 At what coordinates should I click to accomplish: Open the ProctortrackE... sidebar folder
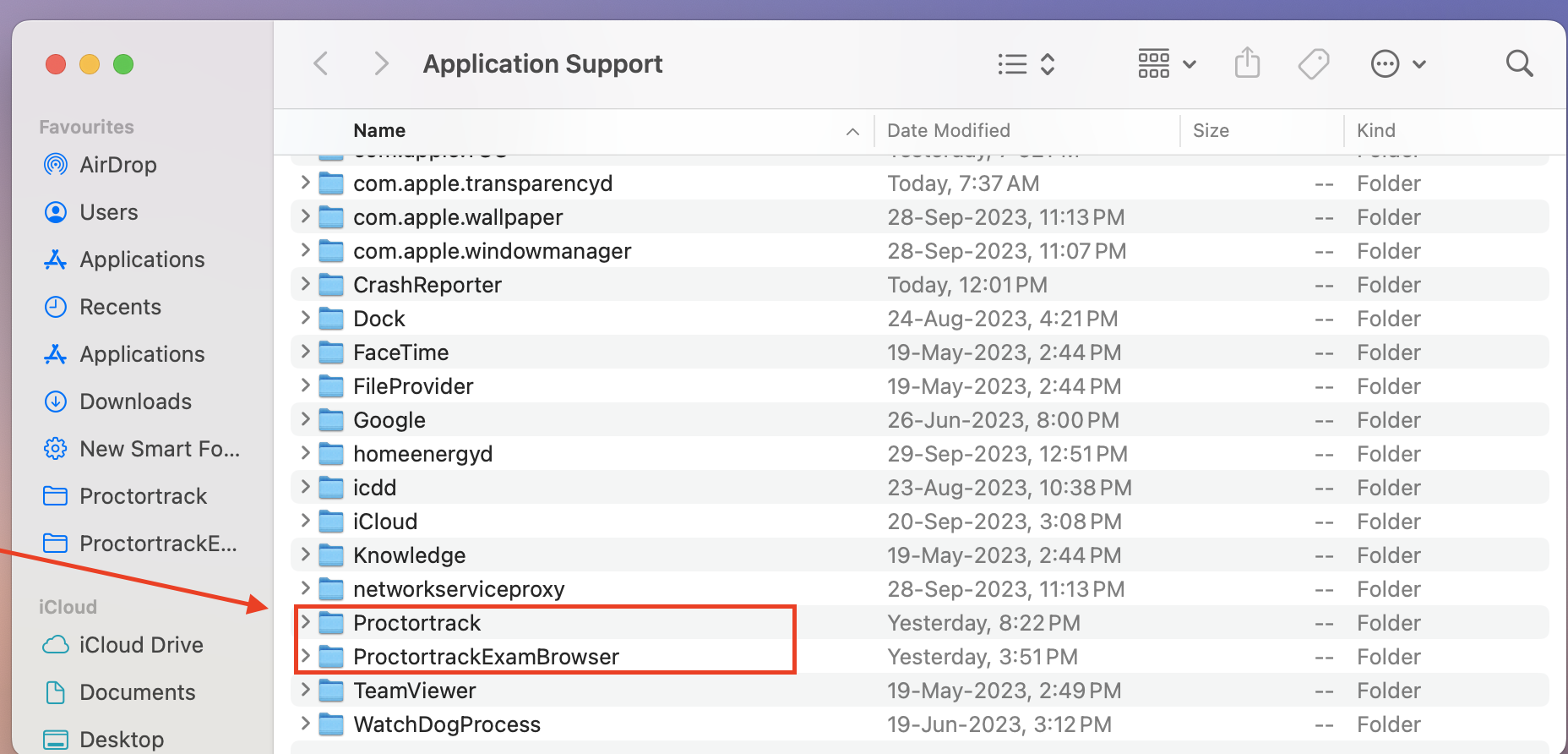[x=139, y=544]
